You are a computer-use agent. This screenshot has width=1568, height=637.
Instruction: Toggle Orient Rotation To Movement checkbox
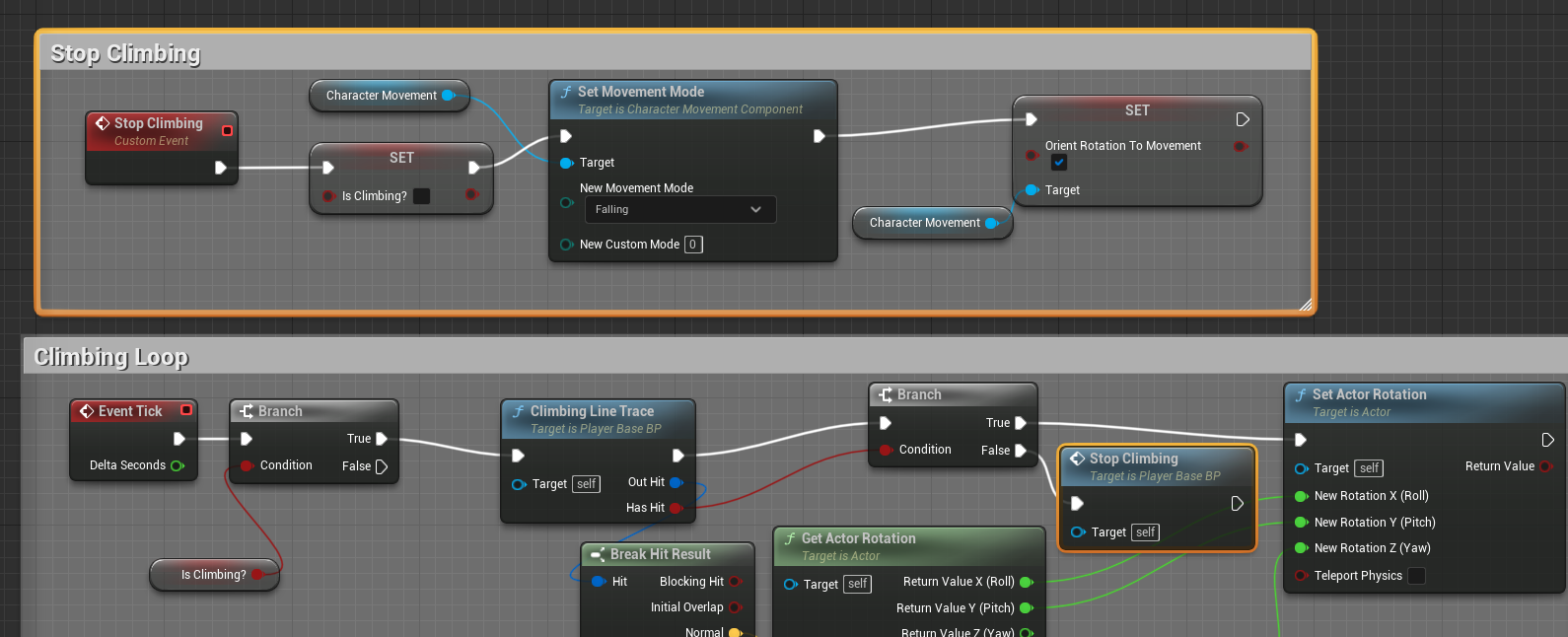tap(1059, 163)
